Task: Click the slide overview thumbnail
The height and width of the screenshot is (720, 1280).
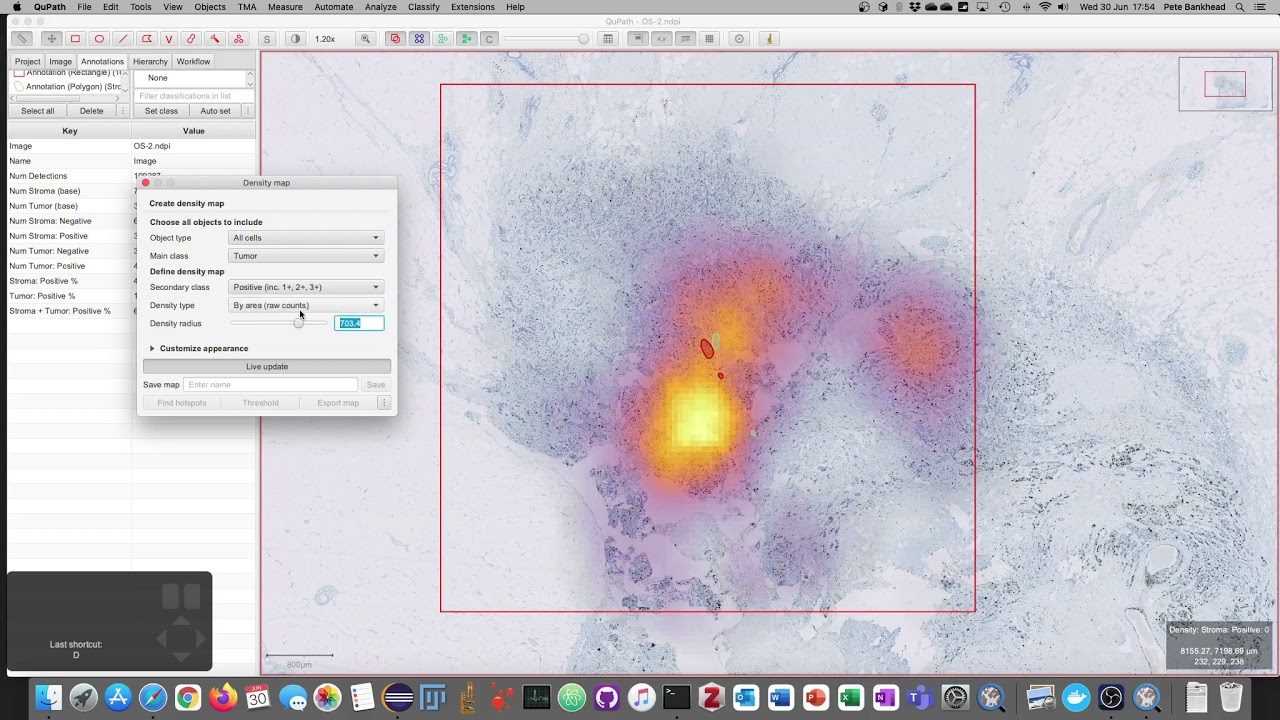Action: (x=1225, y=84)
